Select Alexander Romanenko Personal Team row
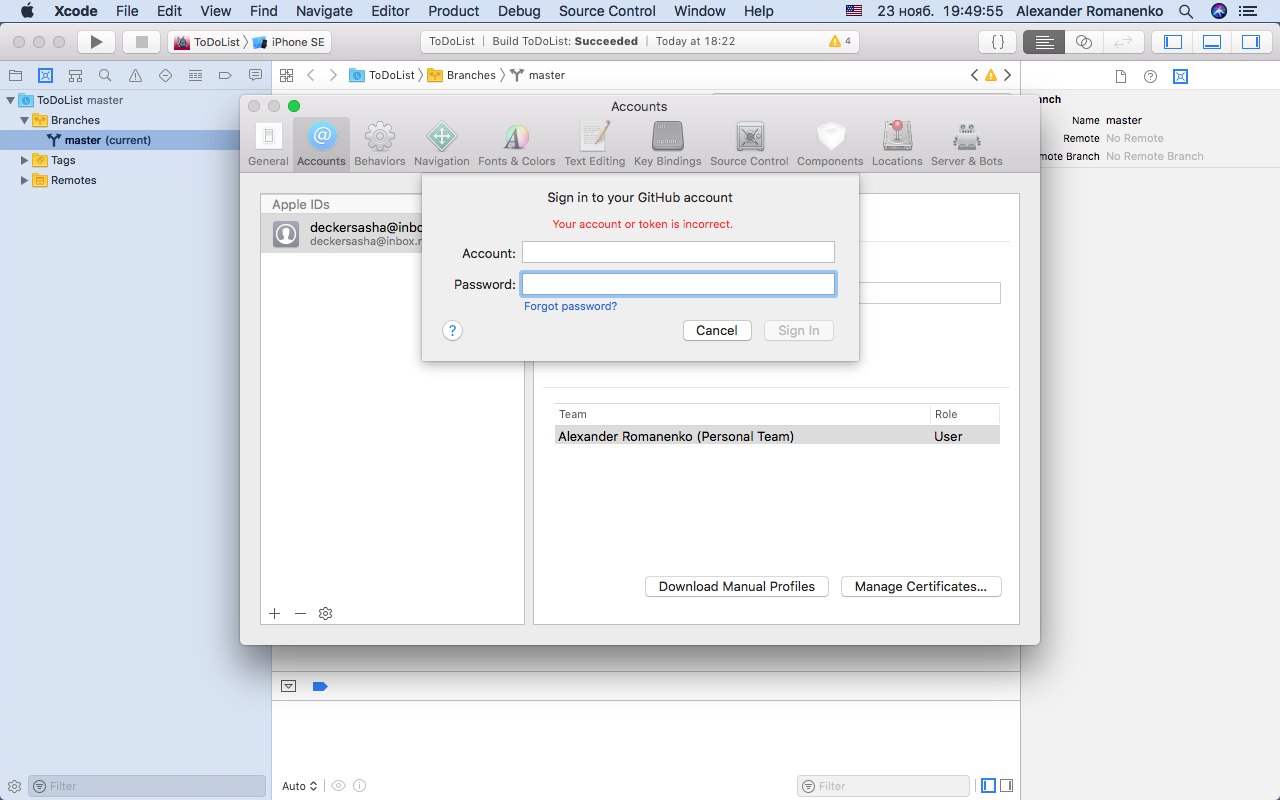The image size is (1280, 800). tap(777, 436)
